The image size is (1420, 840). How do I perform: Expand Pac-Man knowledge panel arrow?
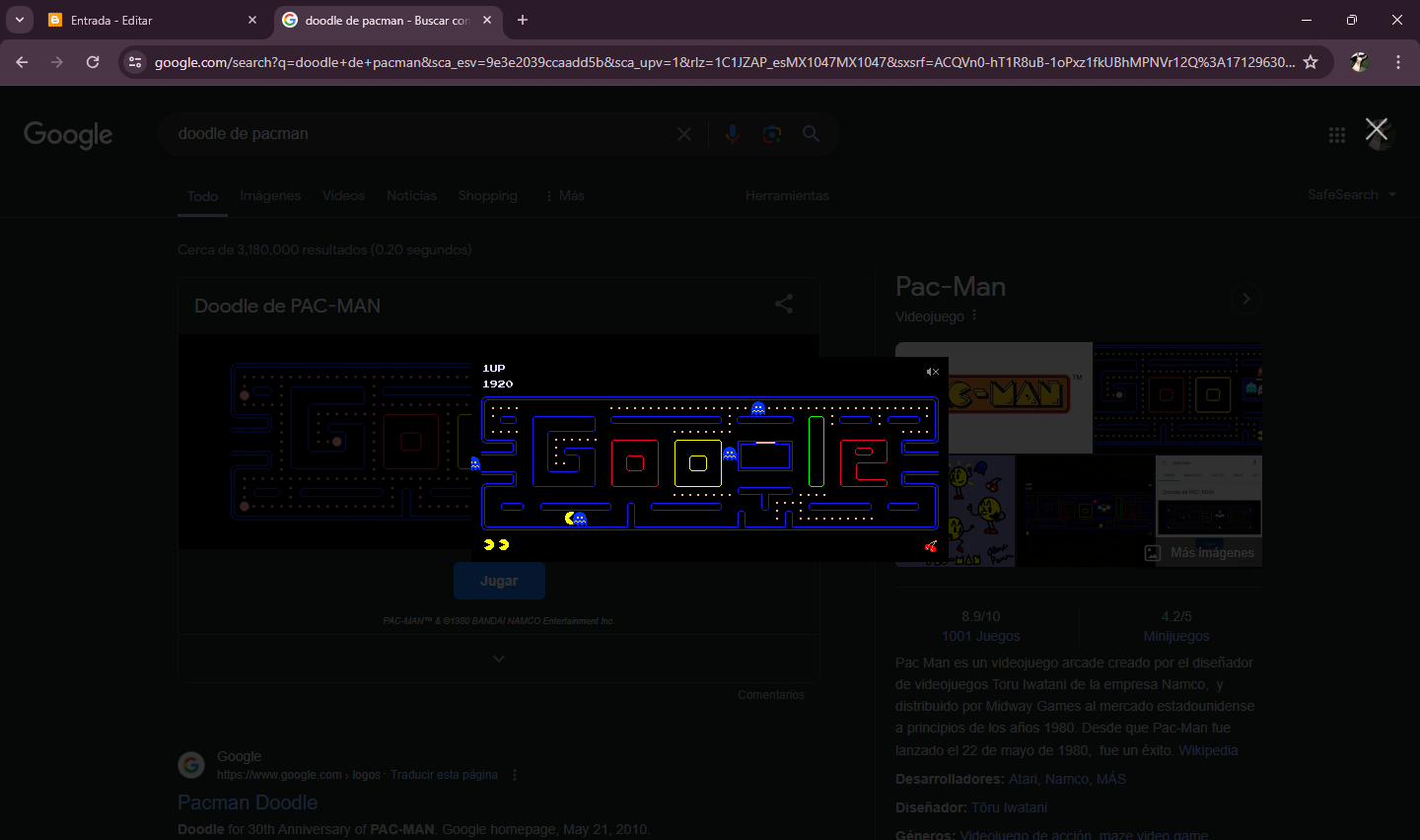pyautogui.click(x=1246, y=299)
